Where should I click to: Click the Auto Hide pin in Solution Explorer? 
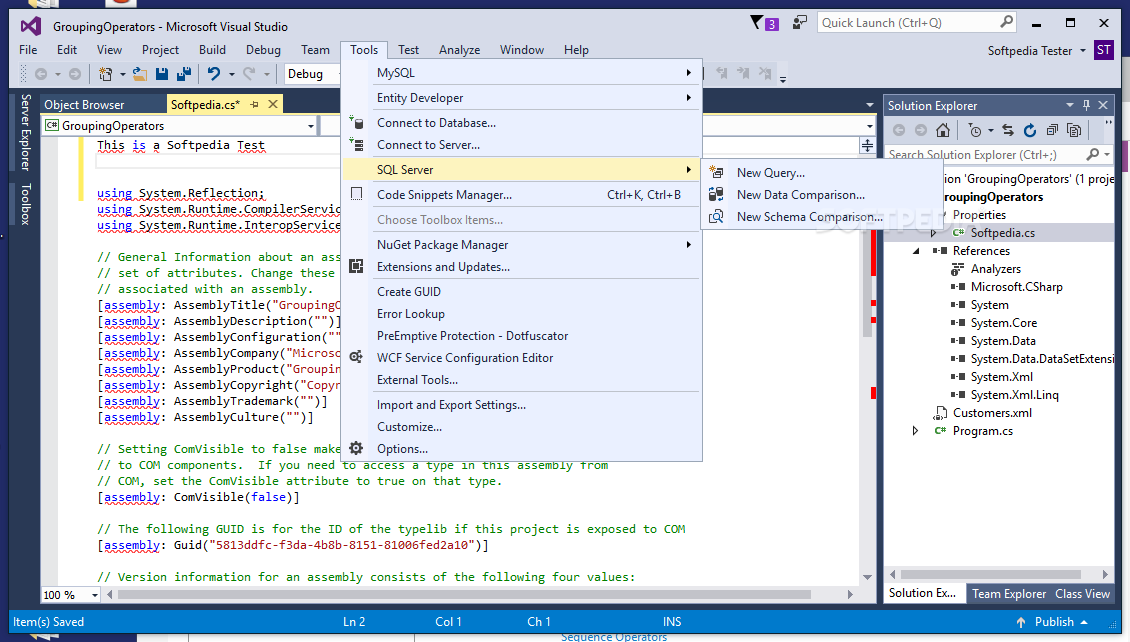[1087, 105]
